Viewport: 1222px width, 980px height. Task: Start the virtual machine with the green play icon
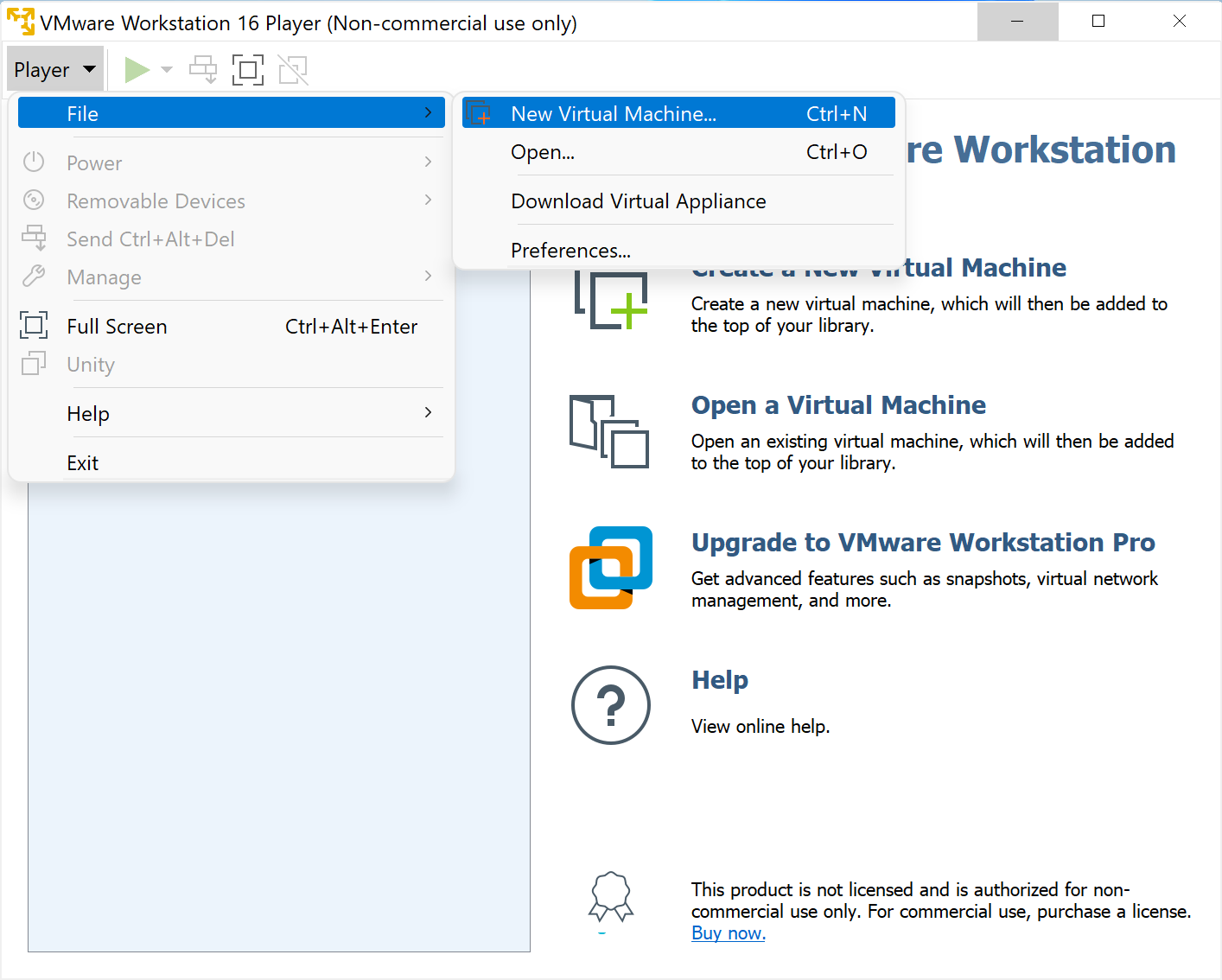(137, 69)
